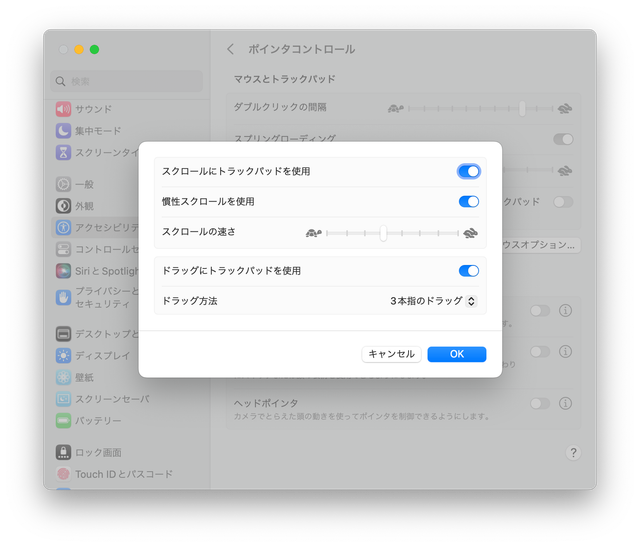The width and height of the screenshot is (640, 547).
Task: Select サウンド label in sidebar
Action: (x=93, y=109)
